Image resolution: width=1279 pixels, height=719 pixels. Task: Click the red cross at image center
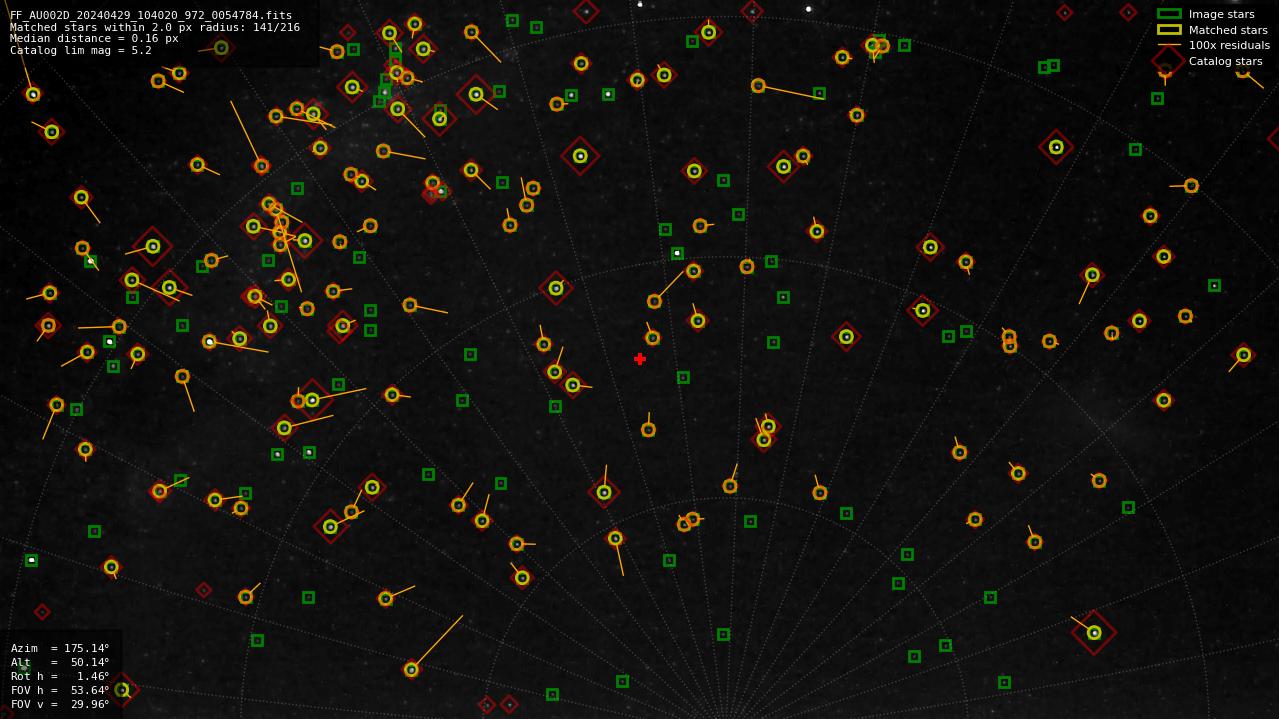pyautogui.click(x=640, y=359)
